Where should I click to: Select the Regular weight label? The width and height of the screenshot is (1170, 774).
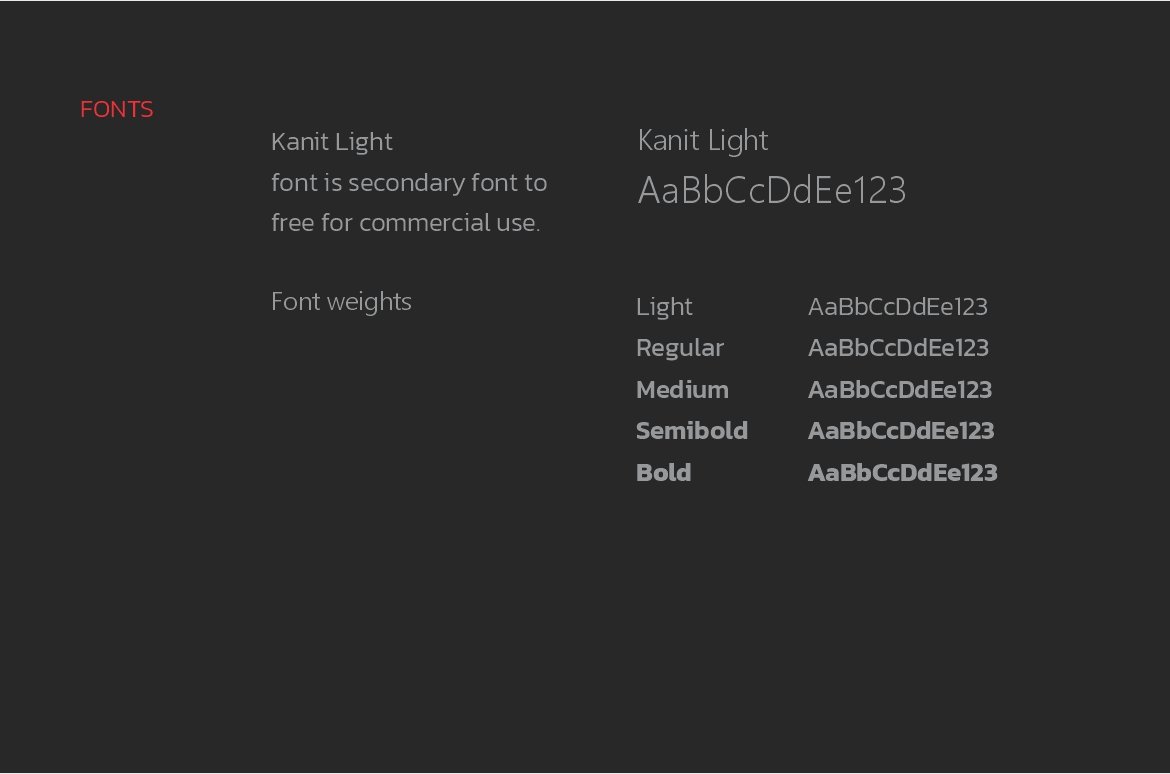point(680,348)
